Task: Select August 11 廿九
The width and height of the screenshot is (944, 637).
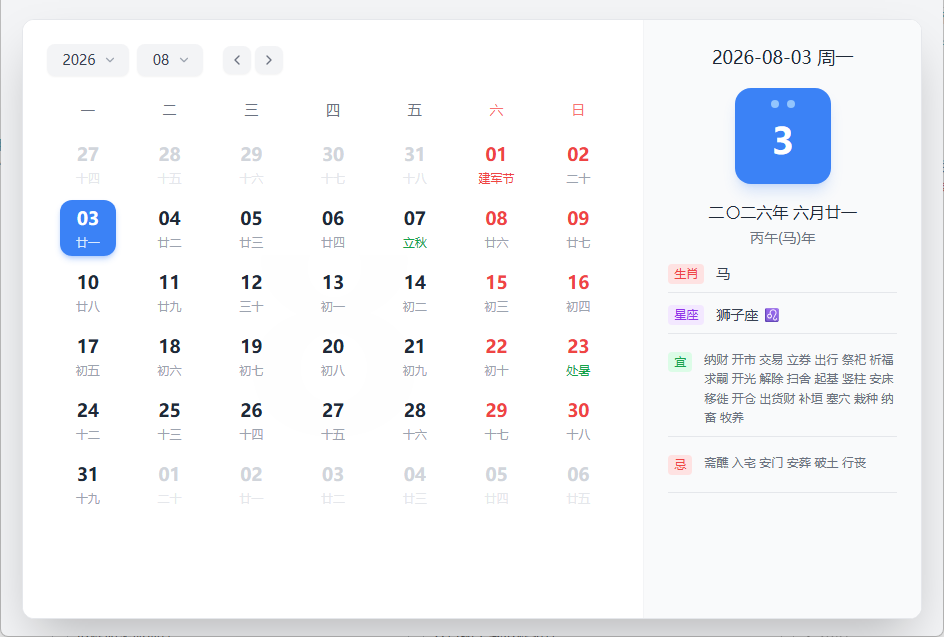Action: pos(170,292)
